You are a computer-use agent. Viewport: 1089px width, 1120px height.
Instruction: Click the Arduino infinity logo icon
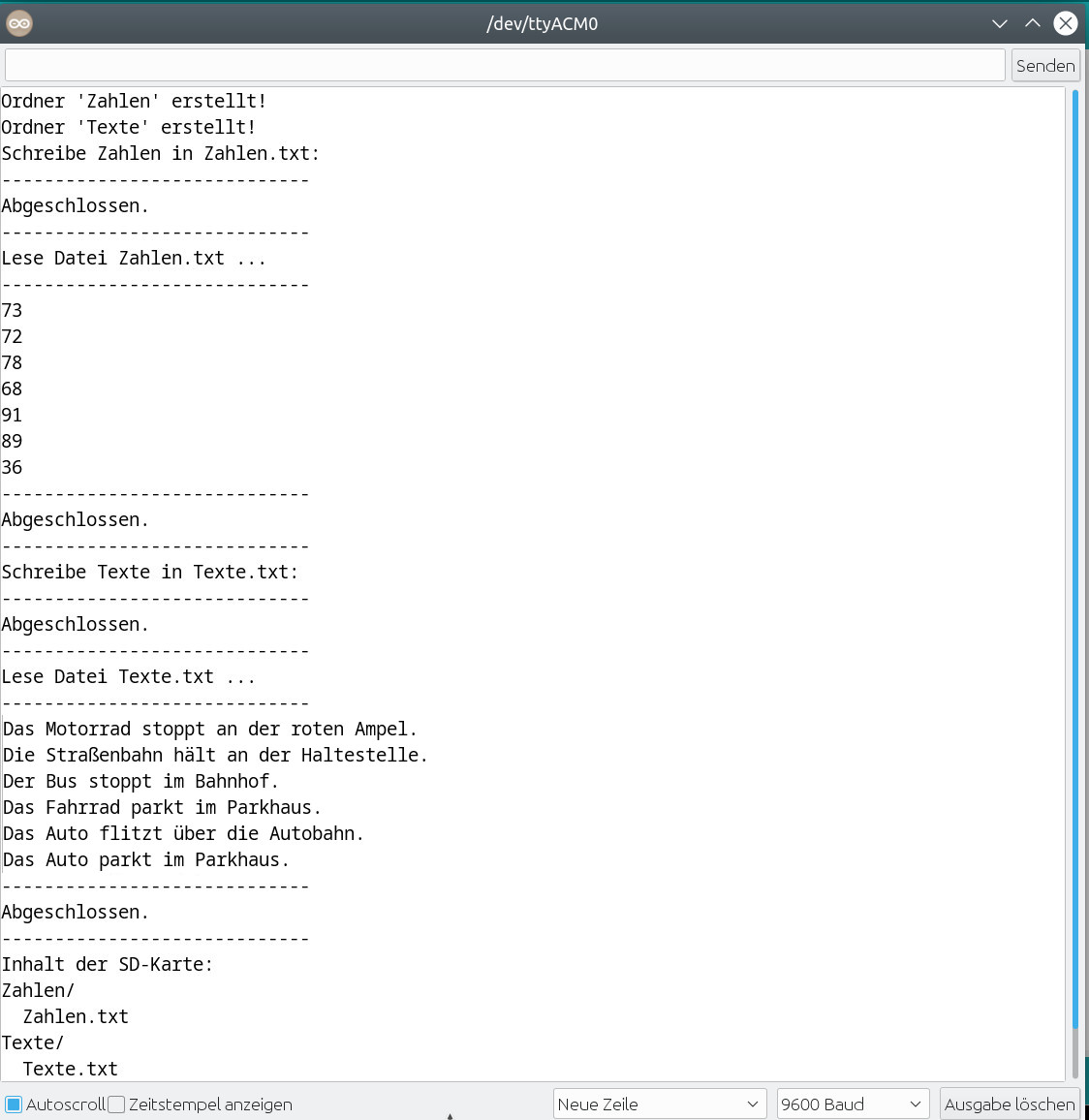pos(19,23)
